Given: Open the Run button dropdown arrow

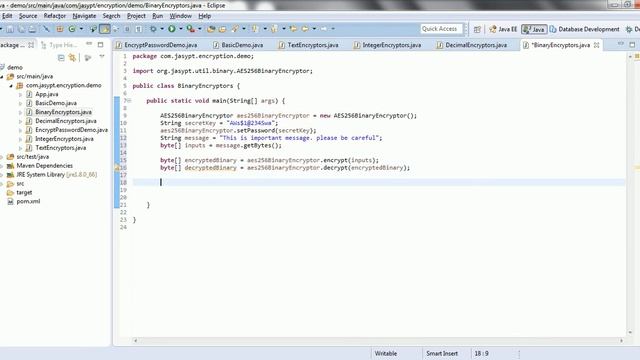Looking at the screenshot, I should [x=180, y=29].
